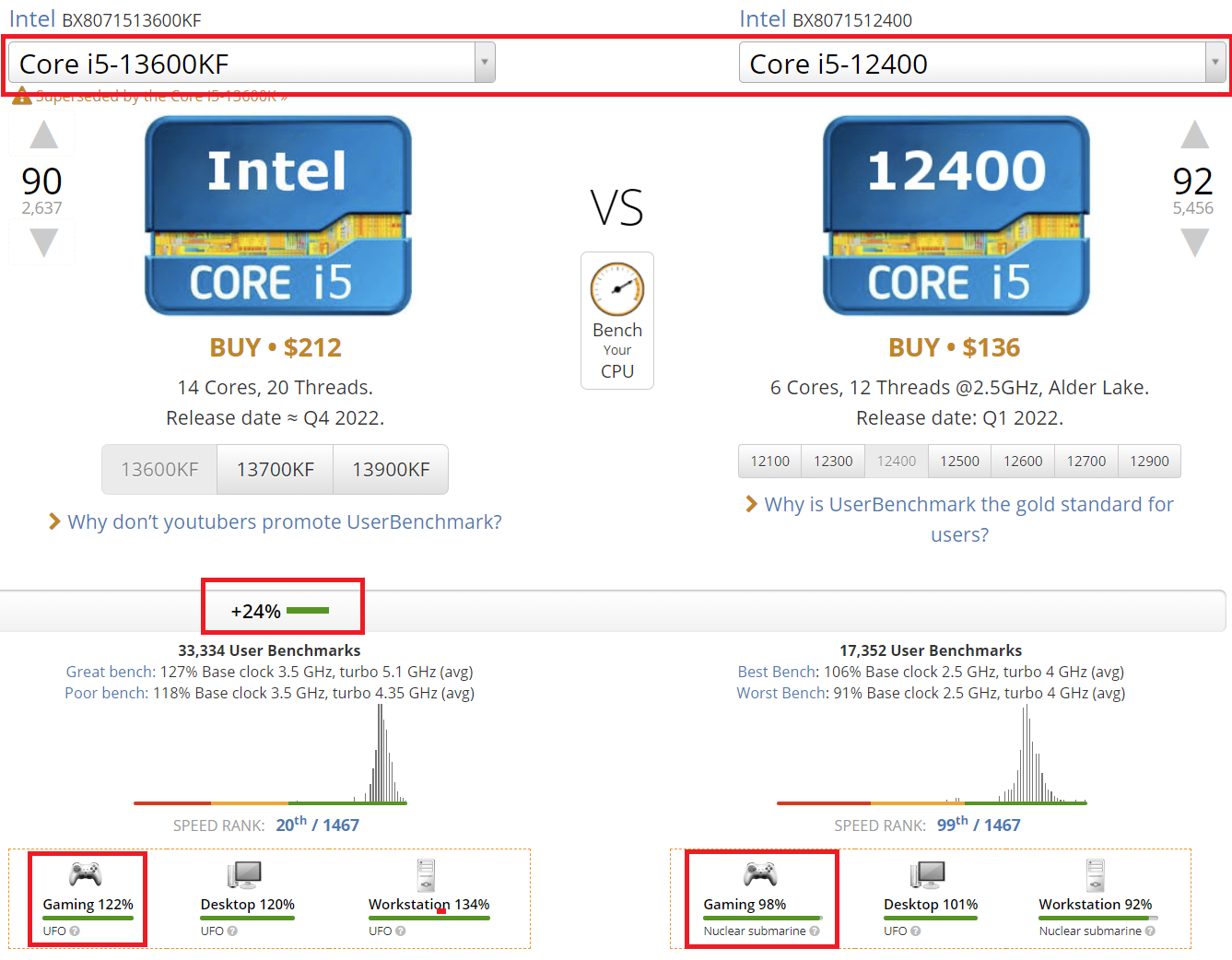Click the Worst Bench link
1232x960 pixels.
pyautogui.click(x=782, y=693)
